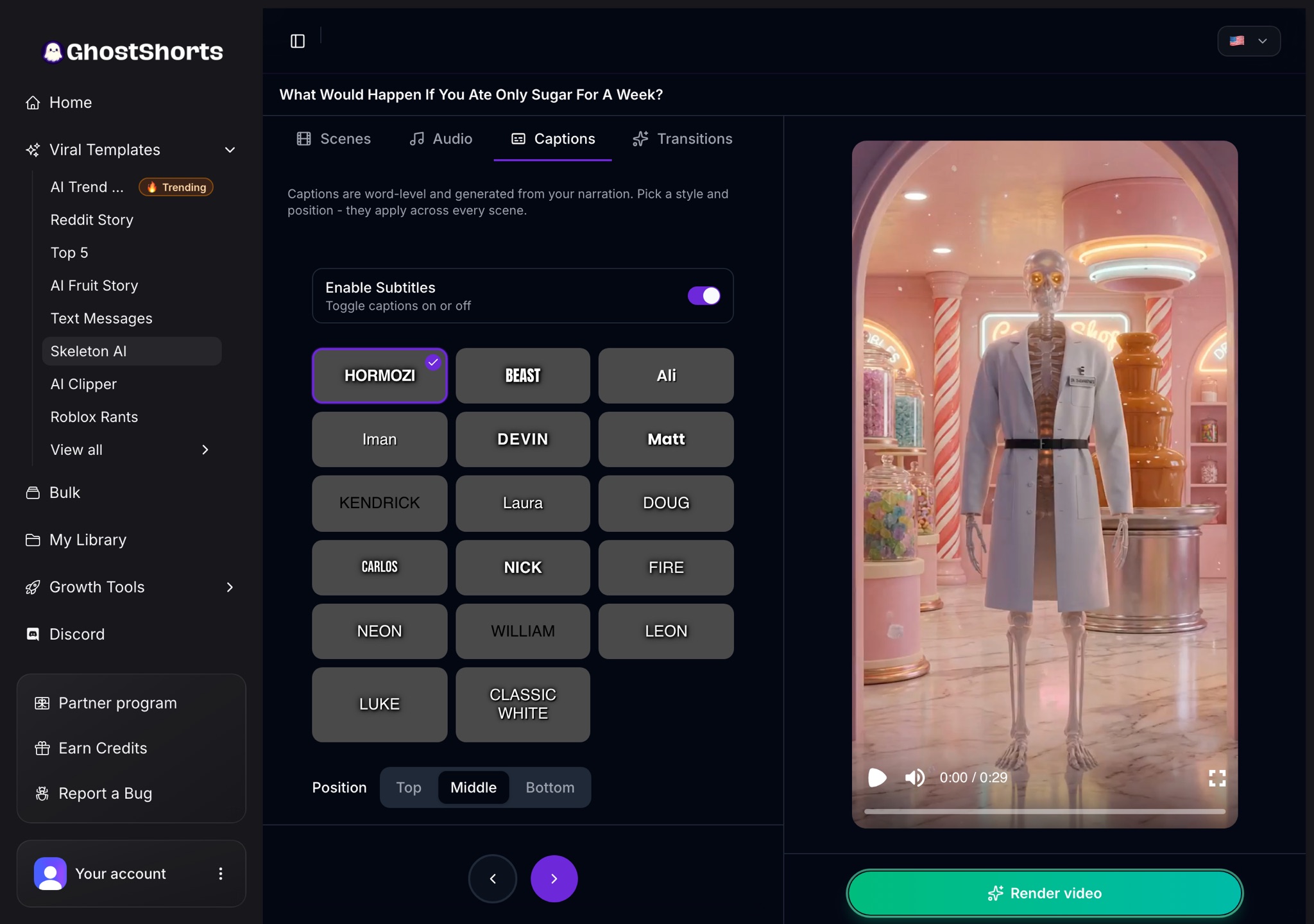The height and width of the screenshot is (924, 1314).
Task: Open the language flag dropdown
Action: coord(1249,41)
